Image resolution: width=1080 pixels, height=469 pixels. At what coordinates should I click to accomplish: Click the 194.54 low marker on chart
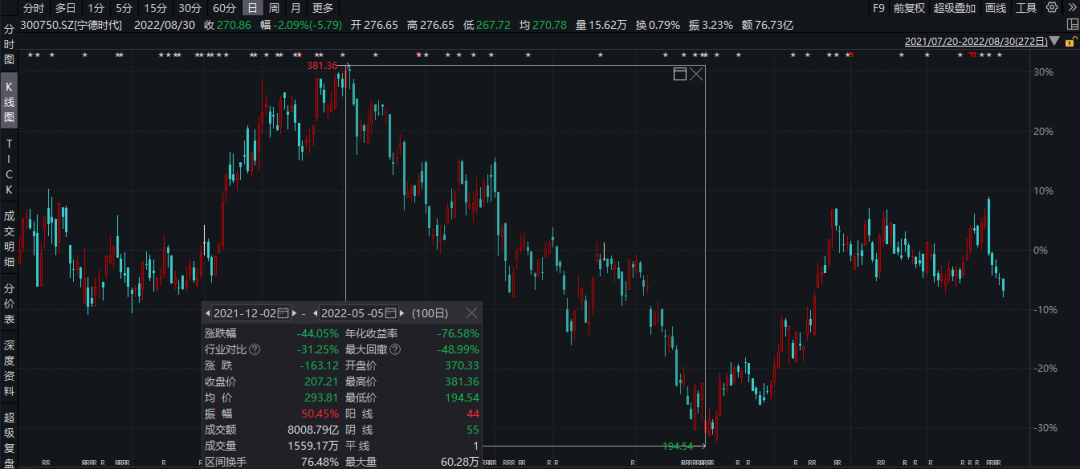(677, 446)
